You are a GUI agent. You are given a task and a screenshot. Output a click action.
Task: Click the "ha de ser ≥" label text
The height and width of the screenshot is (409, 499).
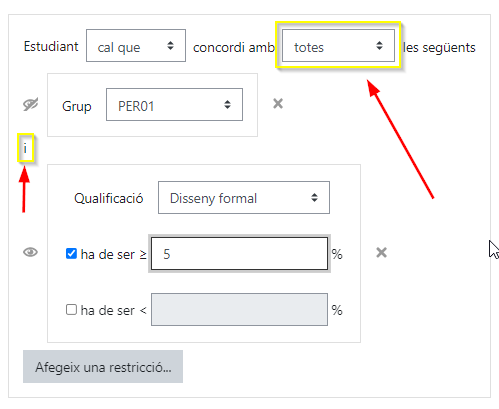point(114,255)
